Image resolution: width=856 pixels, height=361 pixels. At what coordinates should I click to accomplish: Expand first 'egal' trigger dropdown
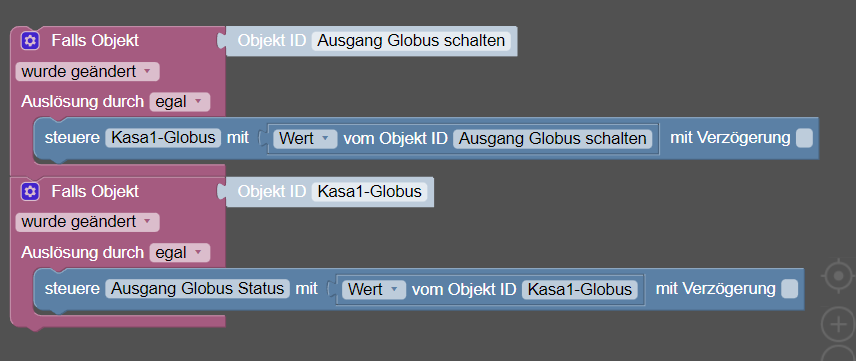pos(180,102)
